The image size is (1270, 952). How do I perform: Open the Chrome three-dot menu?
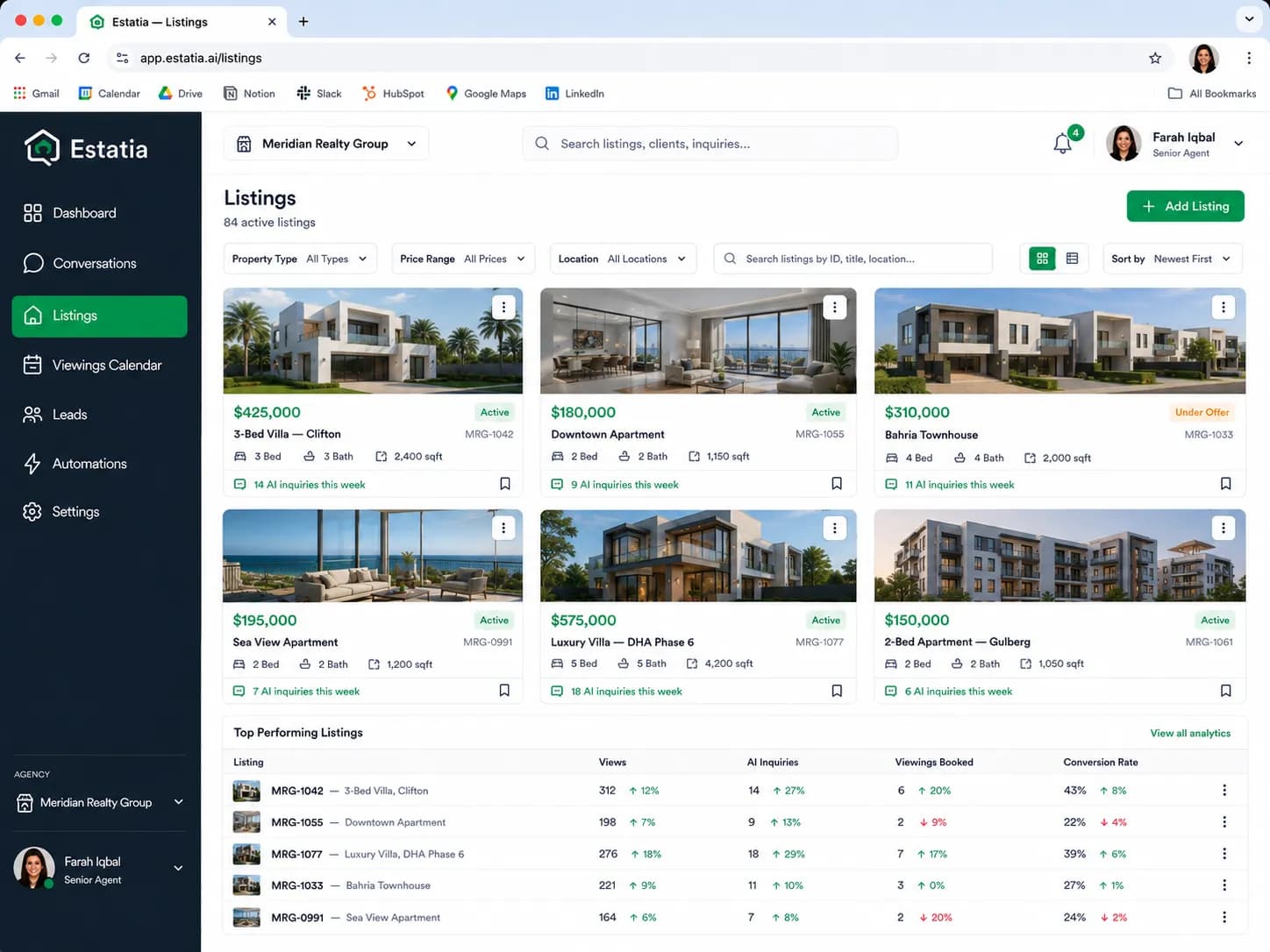point(1249,58)
